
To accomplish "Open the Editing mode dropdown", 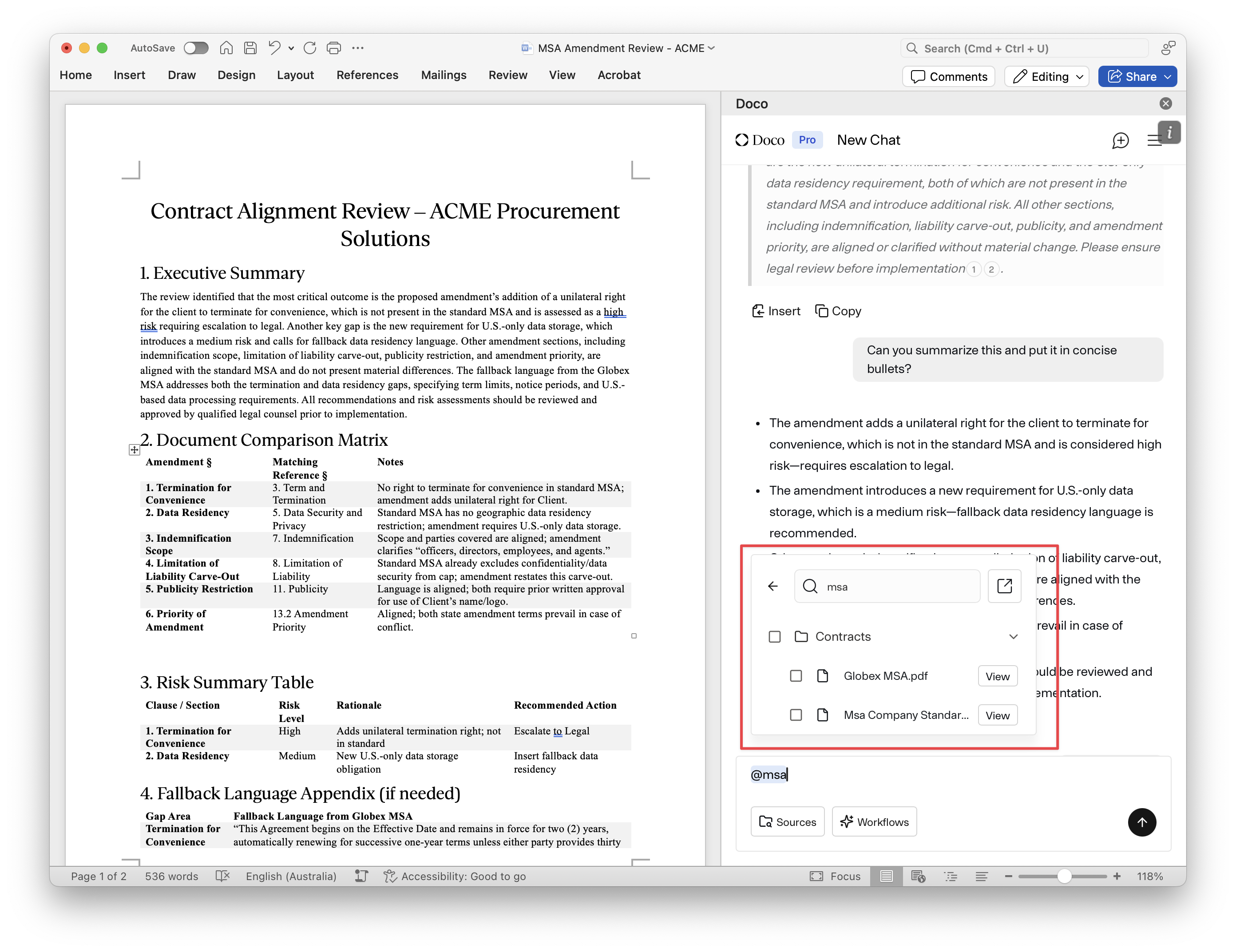I will click(x=1047, y=76).
